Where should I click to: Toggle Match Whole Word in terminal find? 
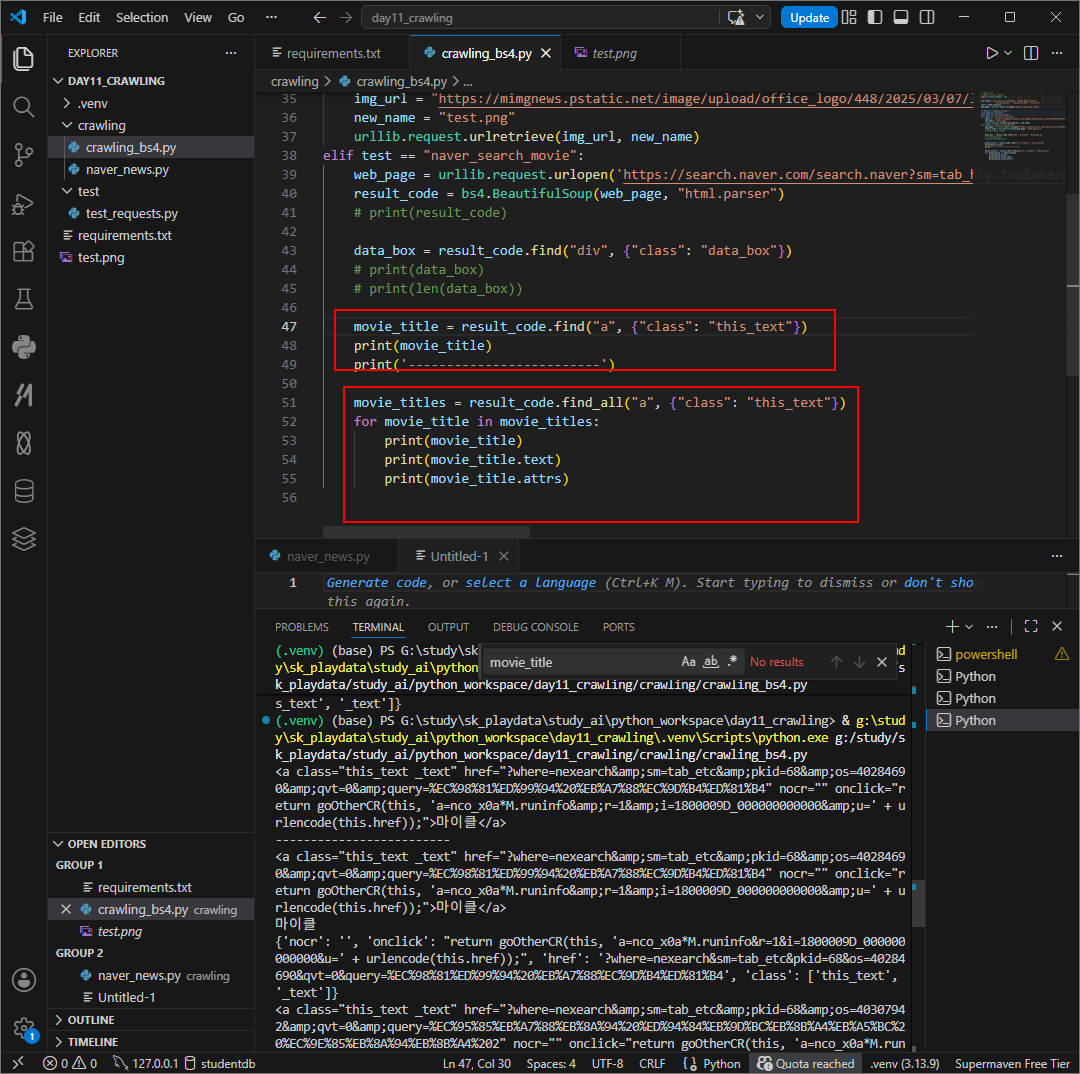click(711, 662)
